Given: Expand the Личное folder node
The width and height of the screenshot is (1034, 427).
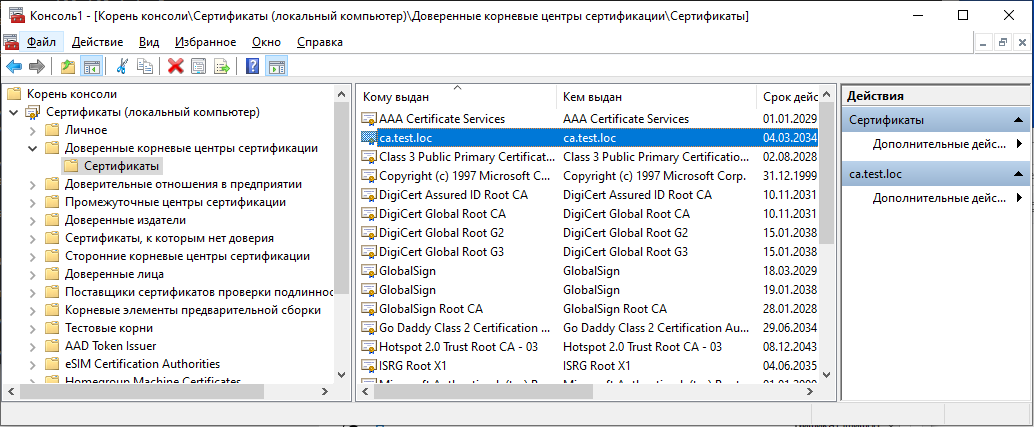Looking at the screenshot, I should 32,130.
